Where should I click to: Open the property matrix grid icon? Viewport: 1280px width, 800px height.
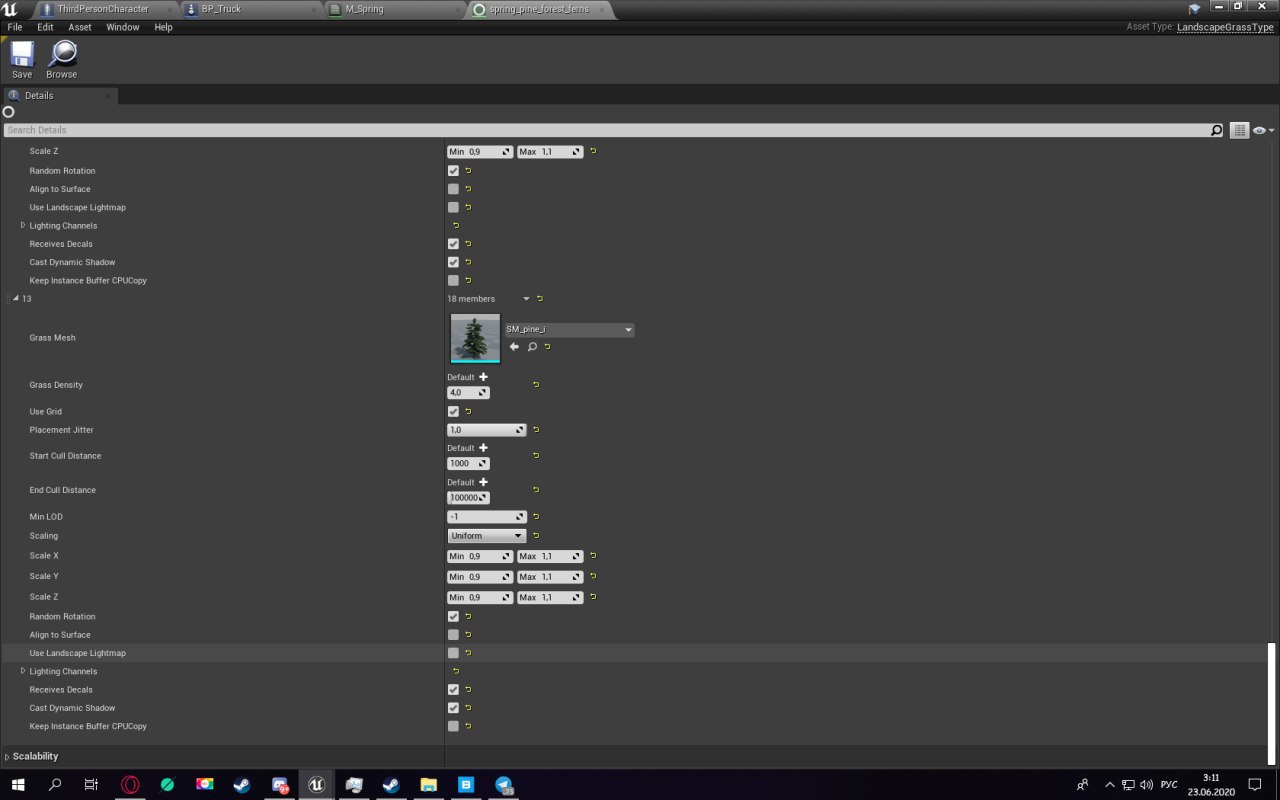point(1239,130)
